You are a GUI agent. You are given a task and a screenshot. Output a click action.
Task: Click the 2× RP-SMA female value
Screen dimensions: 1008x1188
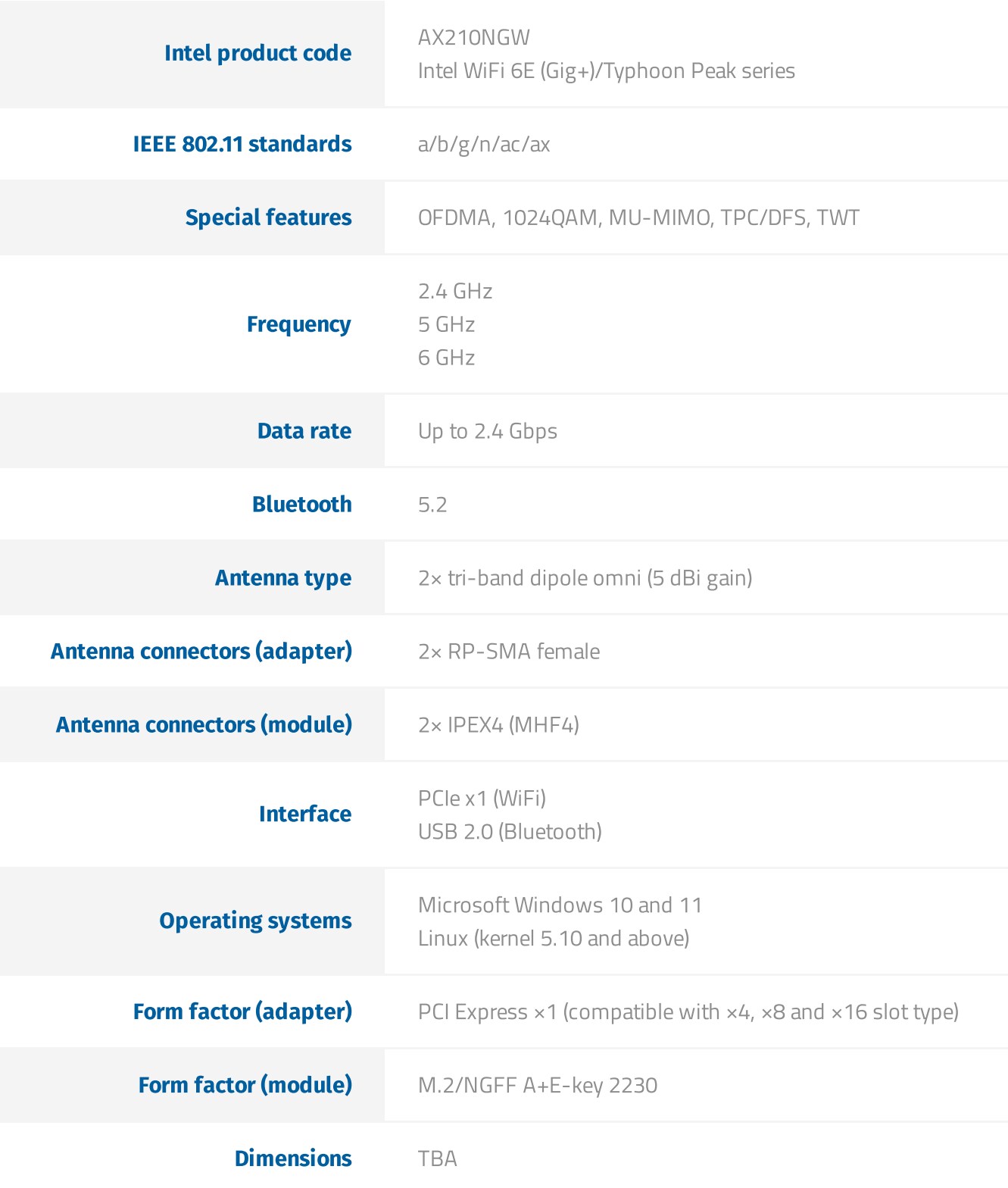[x=509, y=652]
